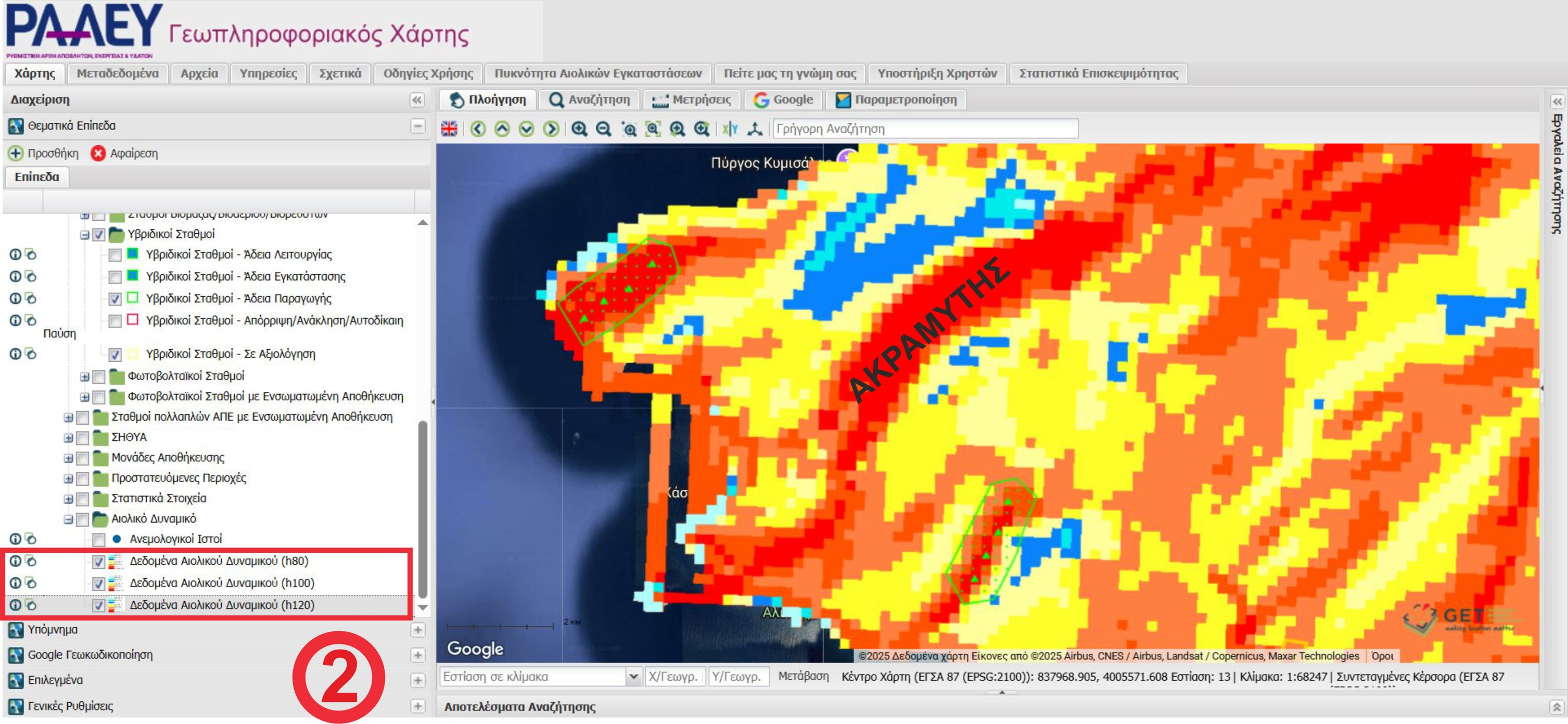This screenshot has height=724, width=1568.
Task: Click the Μετάβαση go-to button
Action: [x=804, y=676]
